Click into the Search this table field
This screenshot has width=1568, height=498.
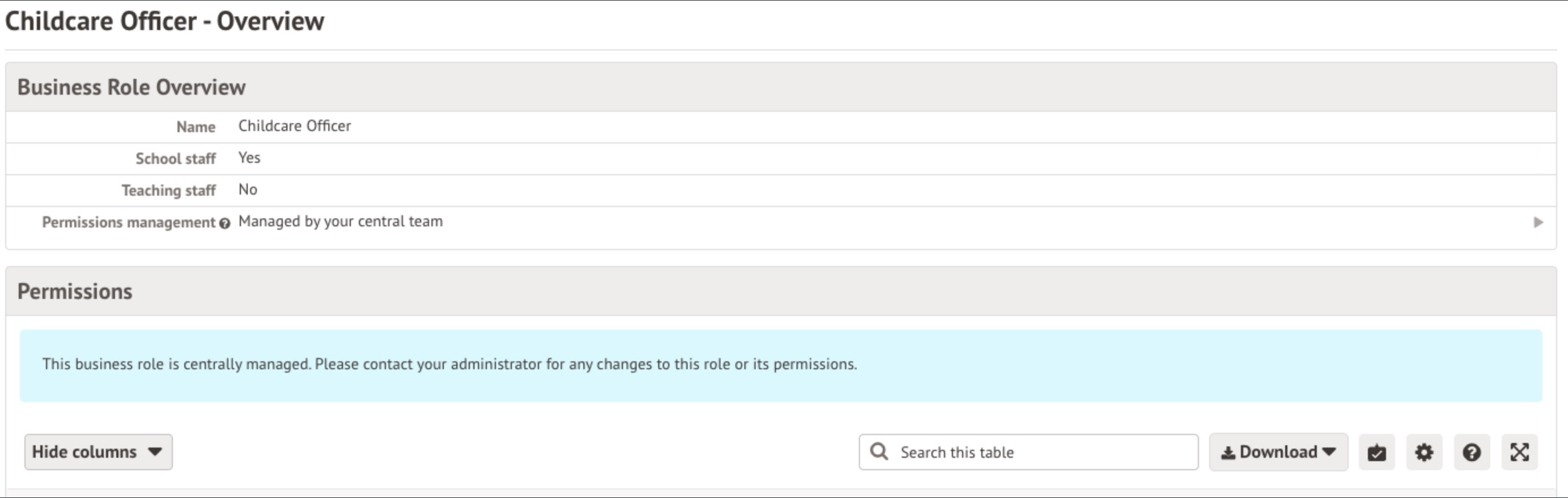[x=1043, y=452]
